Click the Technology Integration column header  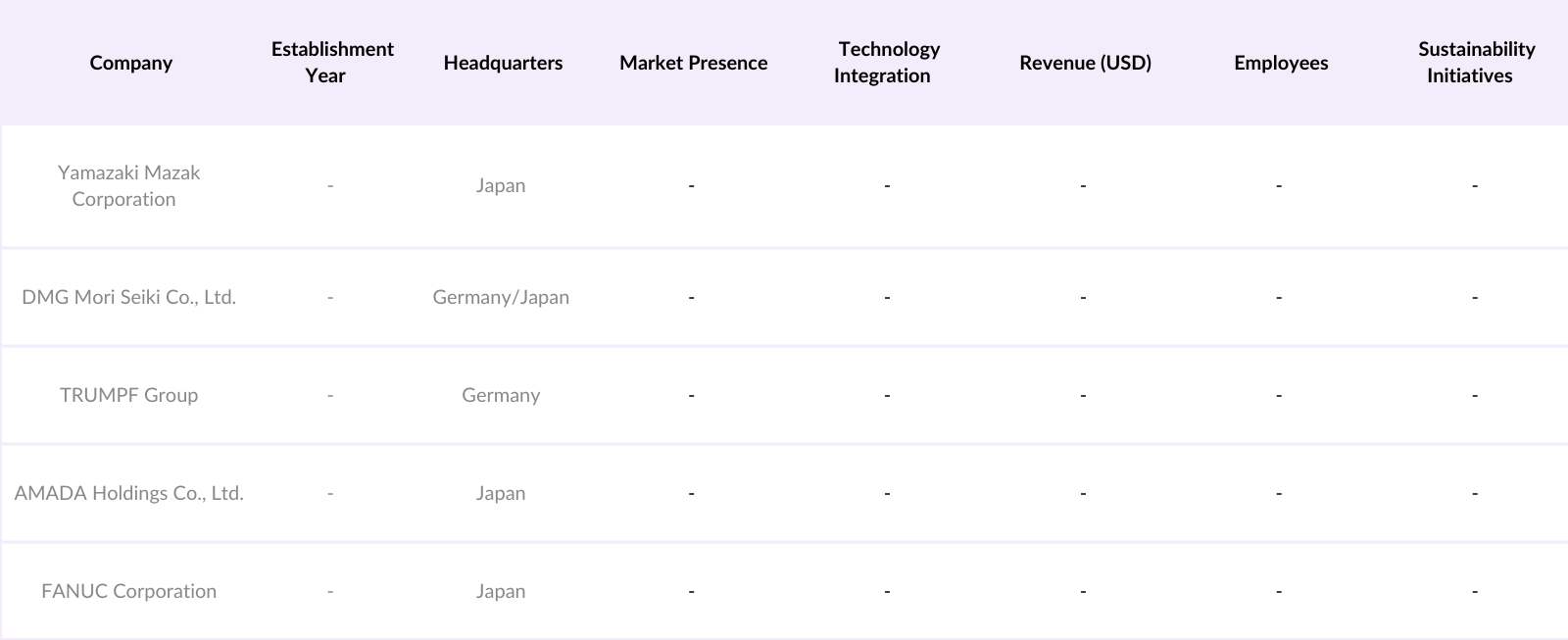pos(887,63)
